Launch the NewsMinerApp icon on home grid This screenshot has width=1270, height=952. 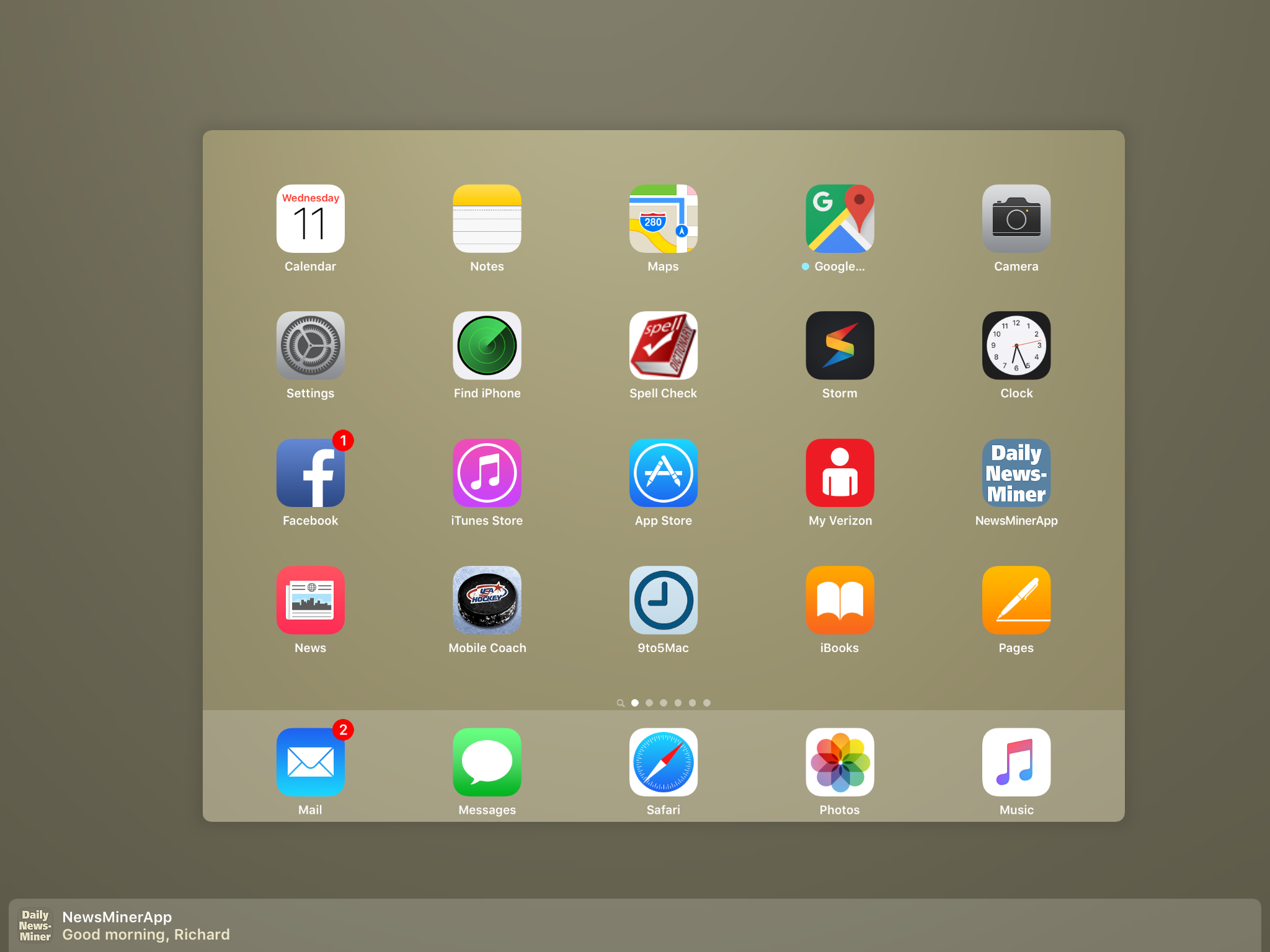(x=1016, y=473)
